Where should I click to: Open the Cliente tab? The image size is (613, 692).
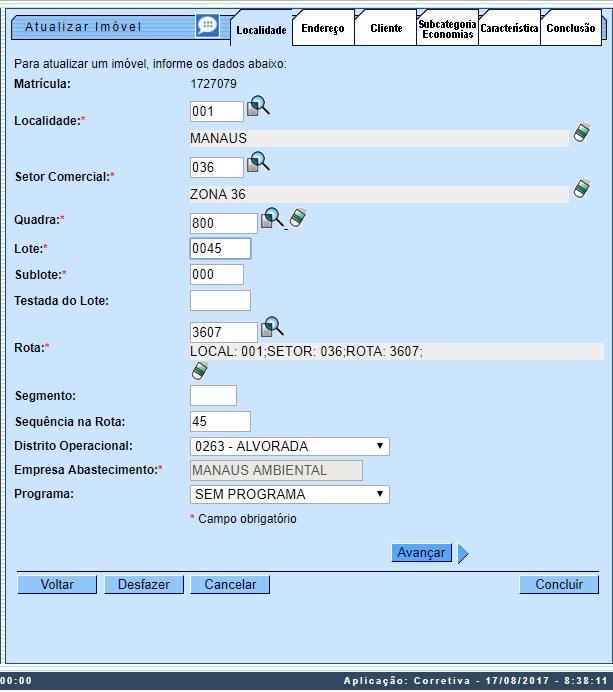coord(386,29)
